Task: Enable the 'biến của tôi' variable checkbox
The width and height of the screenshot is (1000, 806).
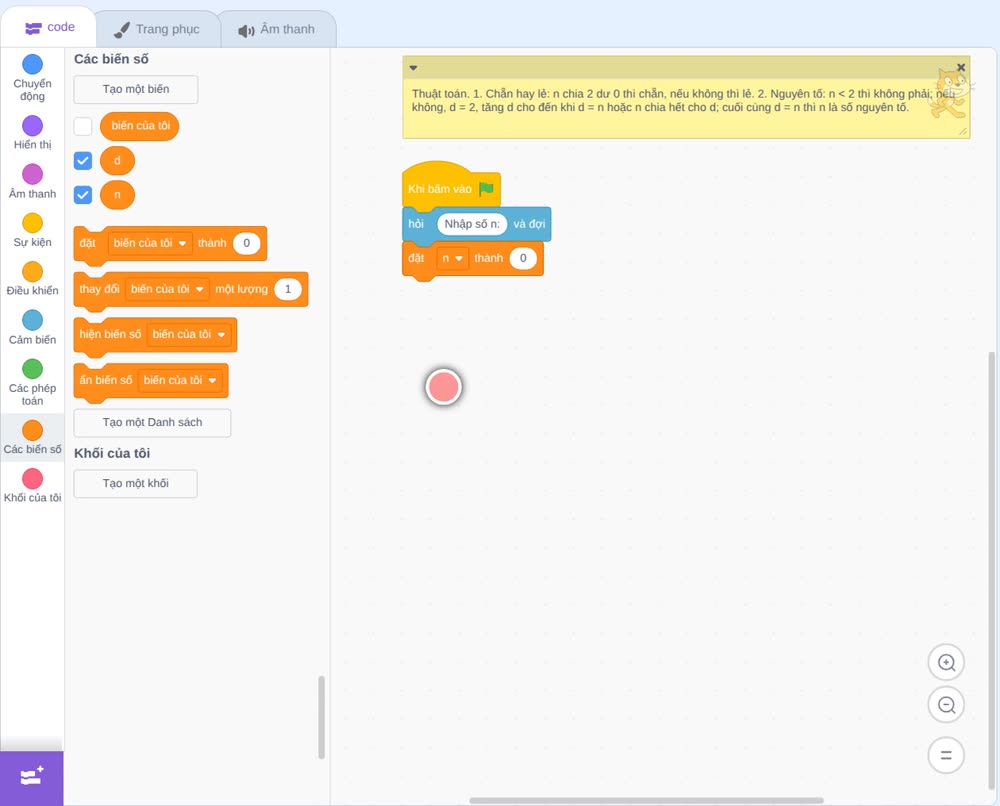Action: click(x=83, y=126)
